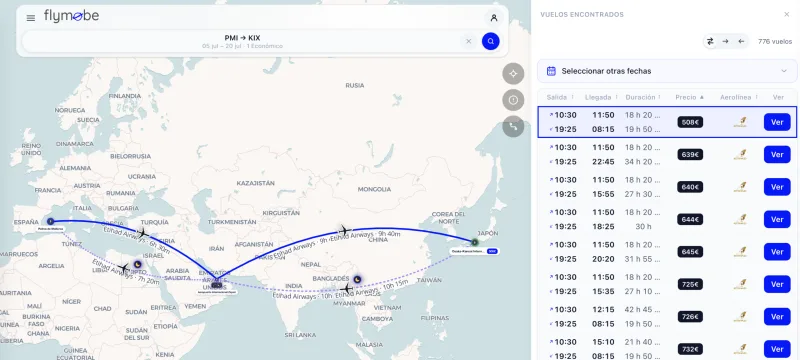800x360 pixels.
Task: Click Ver for the 732€ flight
Action: click(777, 349)
